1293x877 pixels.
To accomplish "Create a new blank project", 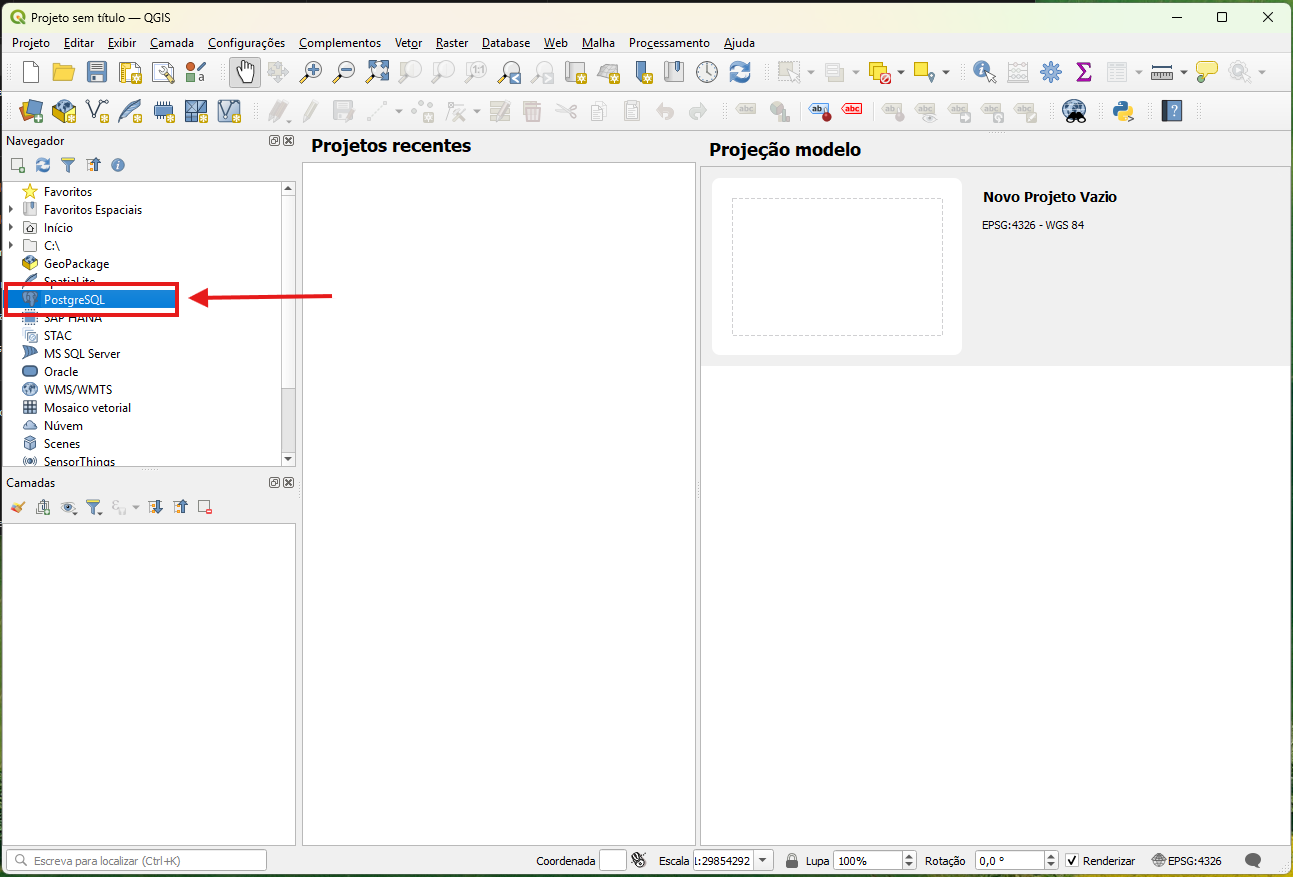I will [x=31, y=72].
